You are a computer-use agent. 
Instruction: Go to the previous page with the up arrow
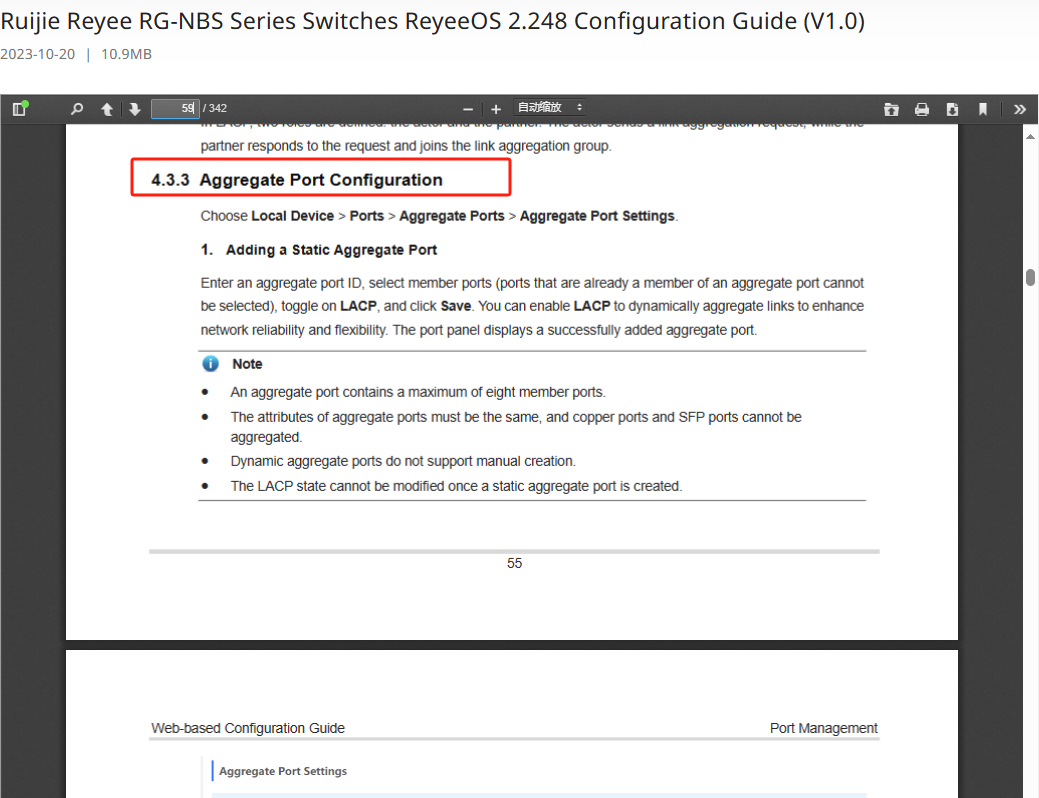coord(107,109)
